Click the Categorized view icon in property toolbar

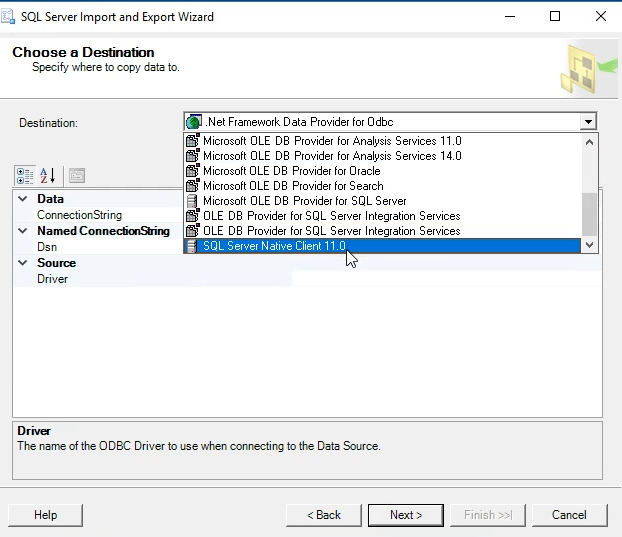pos(25,176)
